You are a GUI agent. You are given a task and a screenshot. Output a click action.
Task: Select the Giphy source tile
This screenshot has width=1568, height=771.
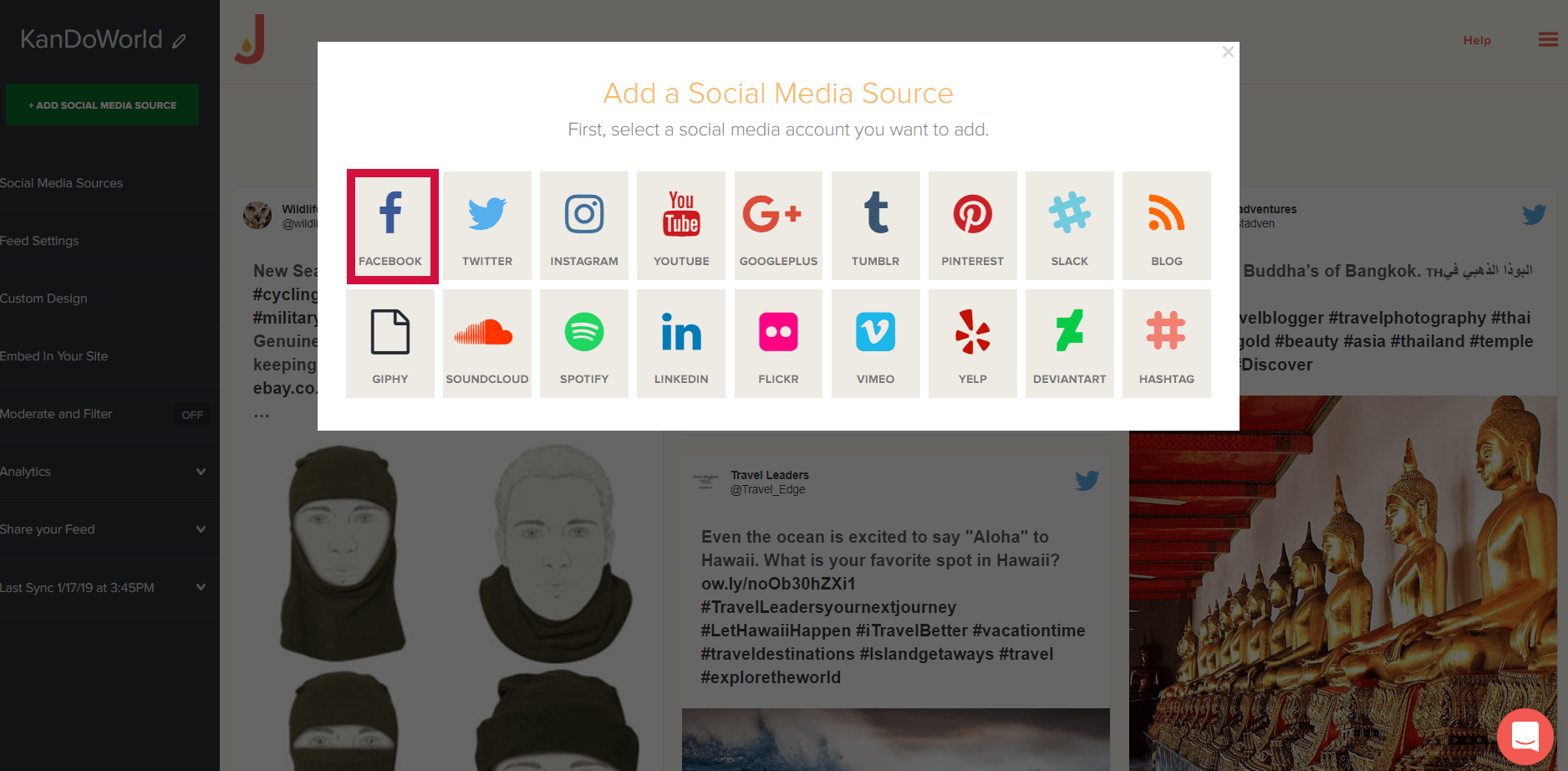point(390,344)
